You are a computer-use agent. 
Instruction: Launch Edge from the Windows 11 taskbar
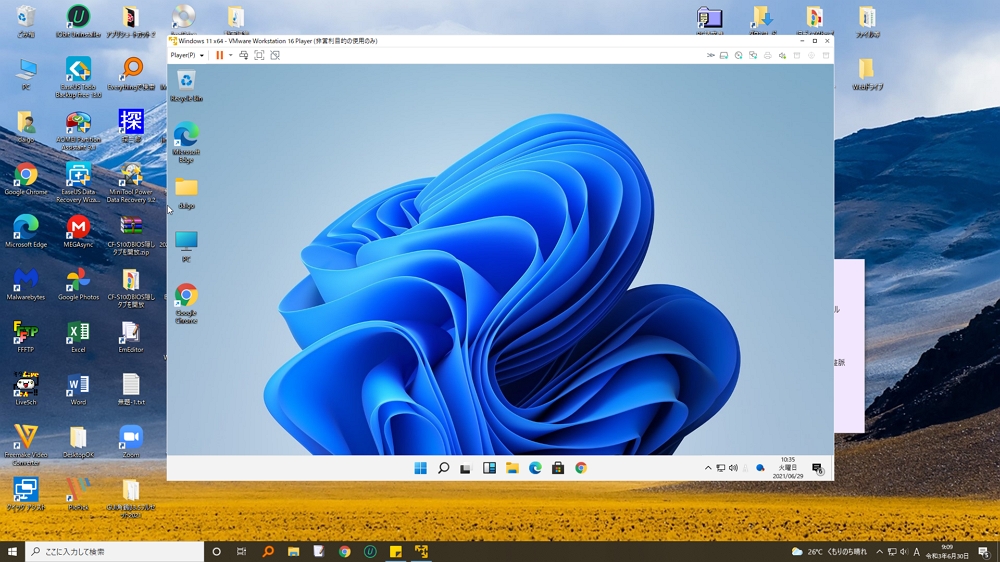coord(535,468)
